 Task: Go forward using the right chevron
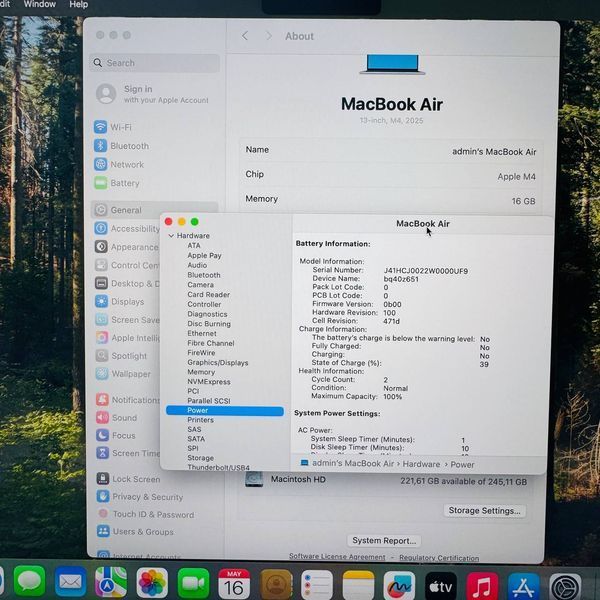point(269,36)
